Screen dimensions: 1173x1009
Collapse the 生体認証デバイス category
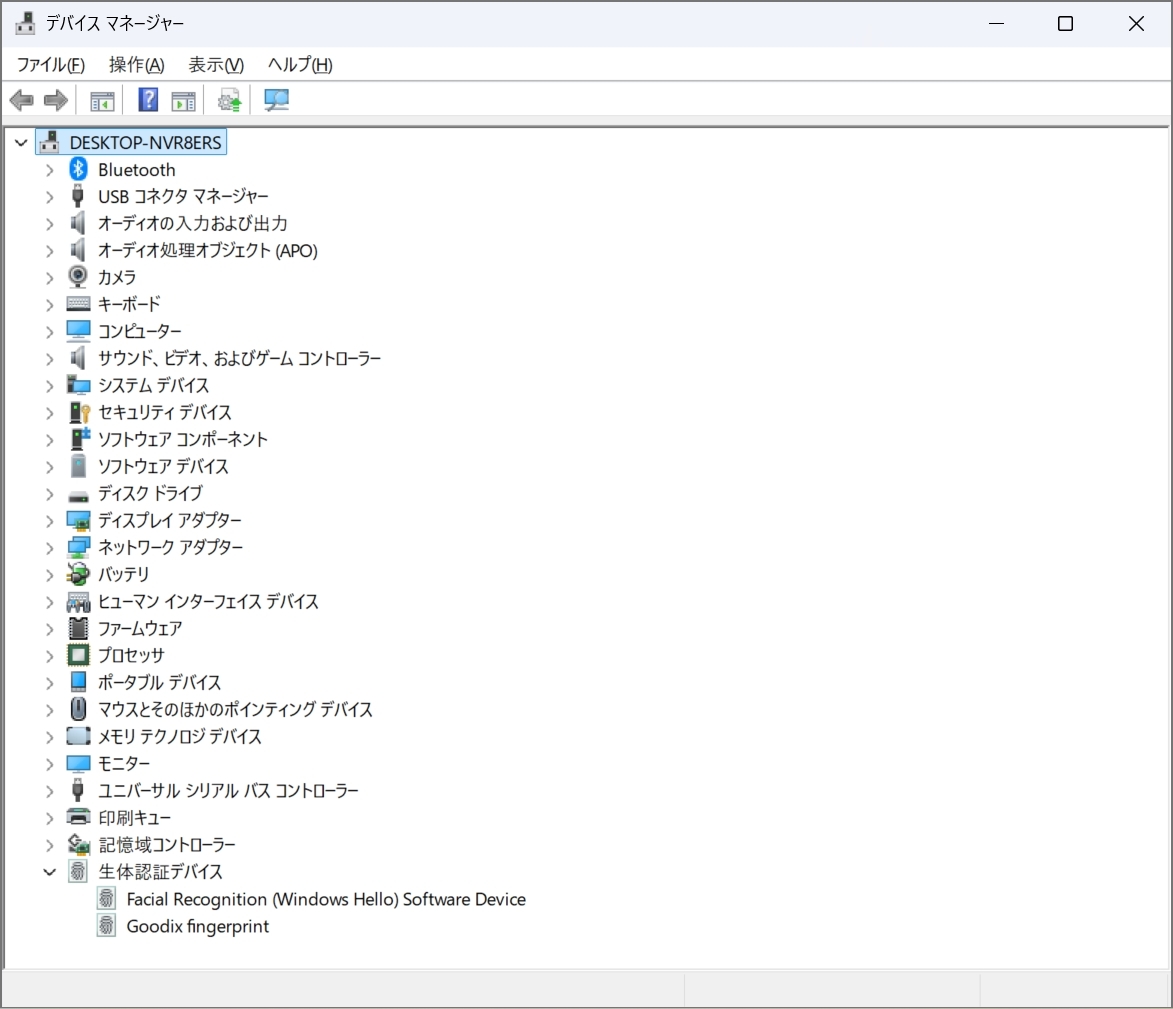tap(49, 871)
